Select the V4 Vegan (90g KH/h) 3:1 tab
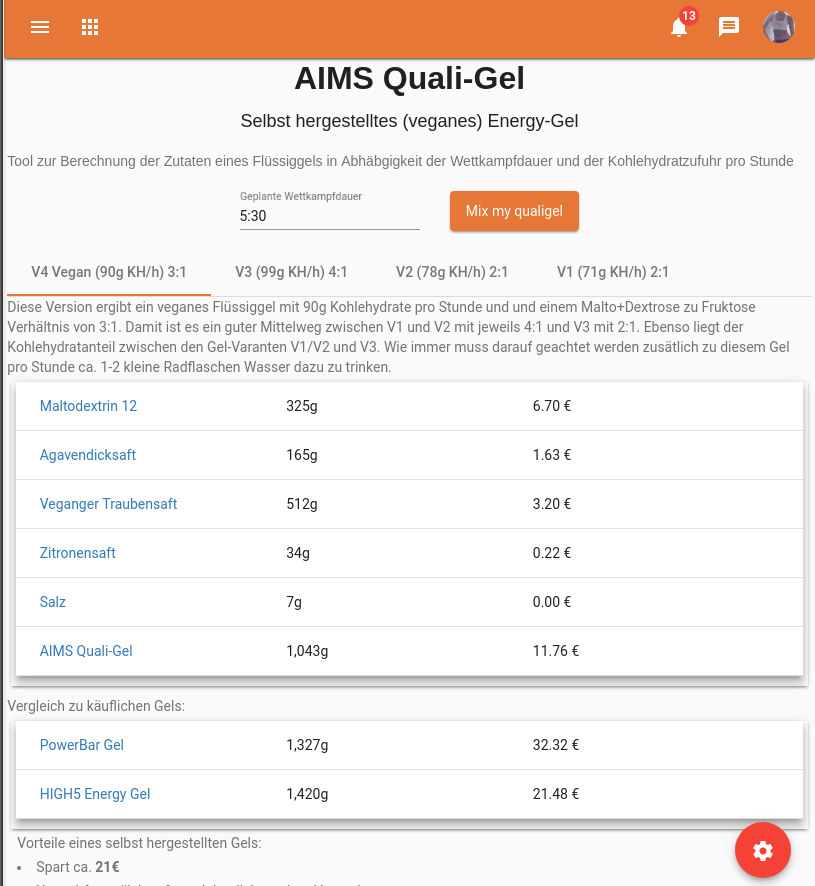Image resolution: width=815 pixels, height=886 pixels. 109,272
